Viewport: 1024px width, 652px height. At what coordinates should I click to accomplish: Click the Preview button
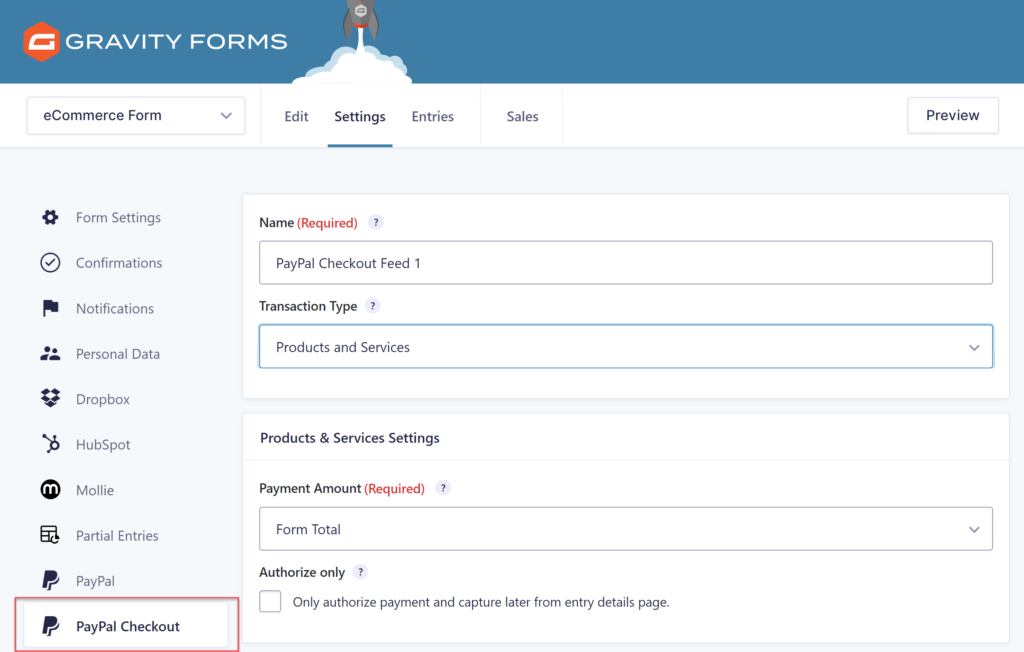952,115
